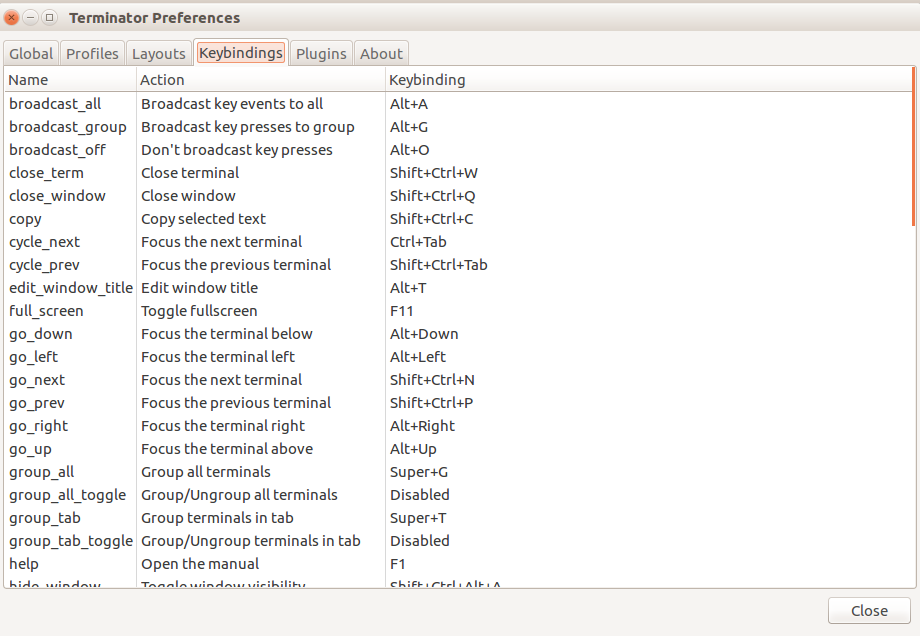Click the 'Close terminal' action cell
Image resolution: width=920 pixels, height=636 pixels.
coord(190,173)
